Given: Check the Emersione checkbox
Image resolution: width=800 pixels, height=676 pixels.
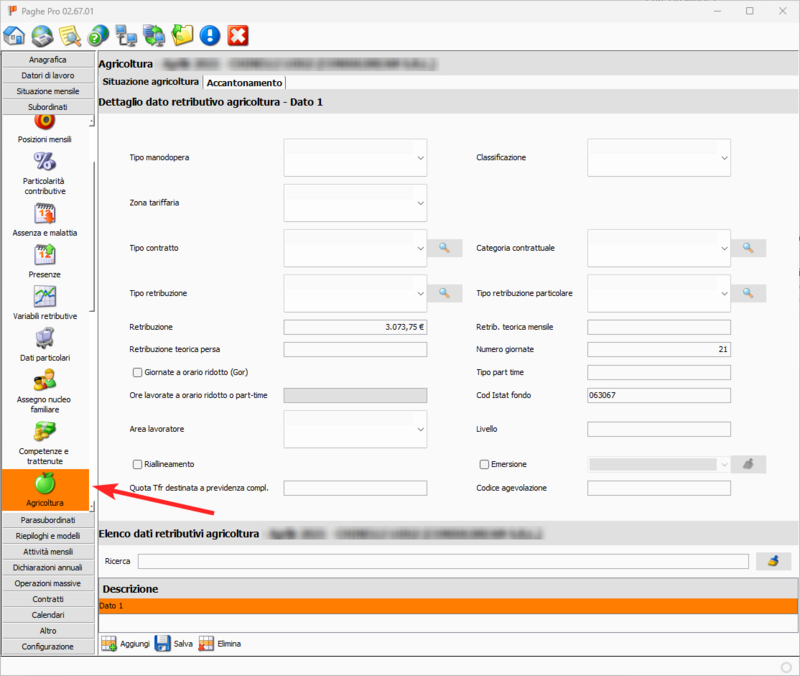Looking at the screenshot, I should [x=485, y=464].
